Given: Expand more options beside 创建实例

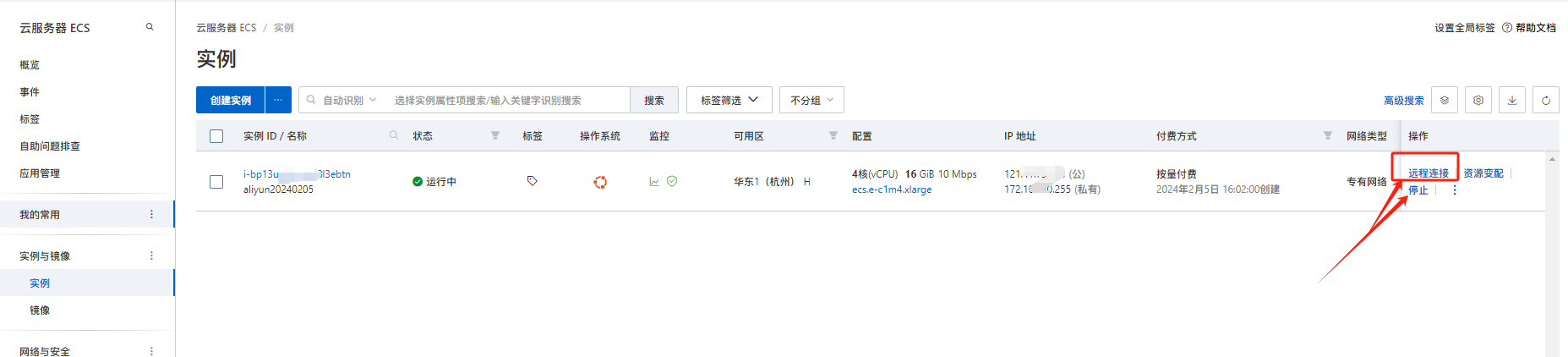Looking at the screenshot, I should (x=278, y=100).
